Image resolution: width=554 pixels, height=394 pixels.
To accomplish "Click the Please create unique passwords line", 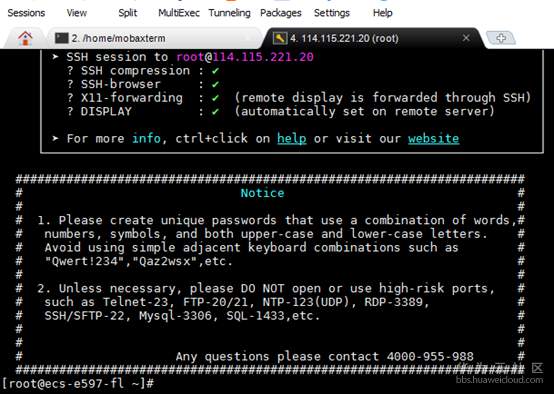I will [277, 220].
